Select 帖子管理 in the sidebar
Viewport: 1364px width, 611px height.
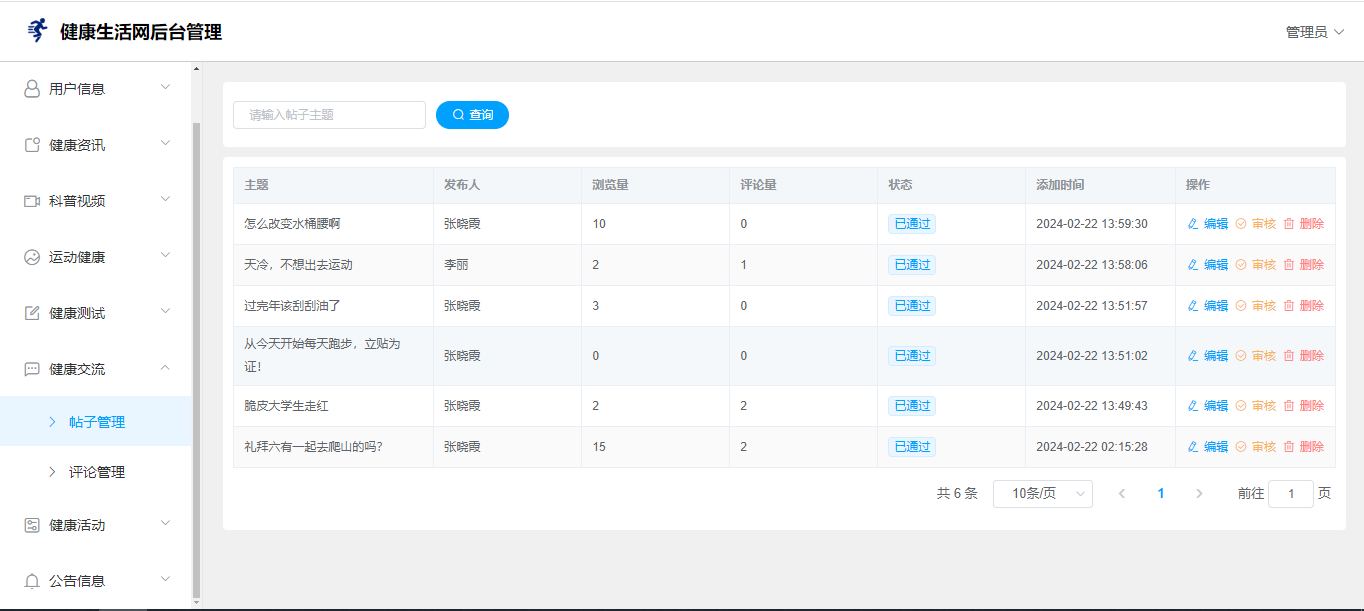coord(97,422)
